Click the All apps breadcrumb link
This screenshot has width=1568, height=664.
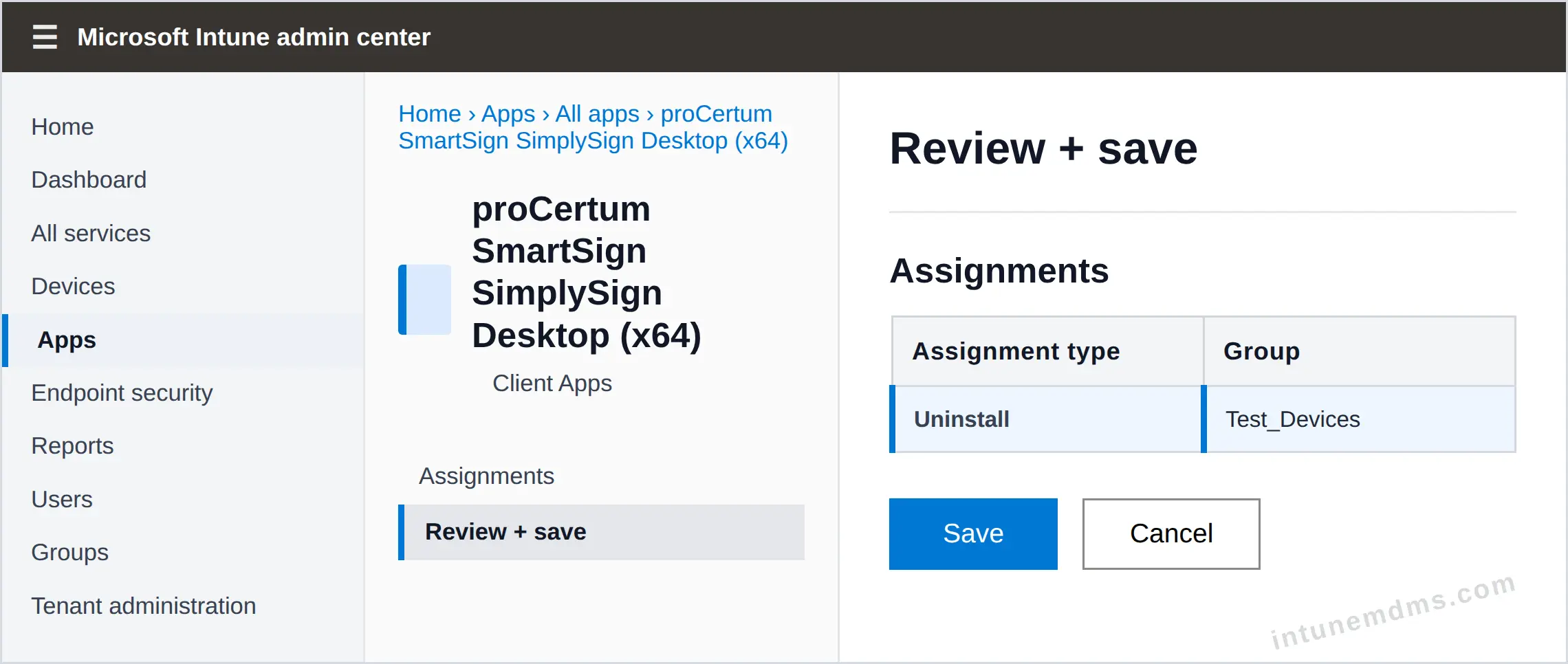point(597,113)
